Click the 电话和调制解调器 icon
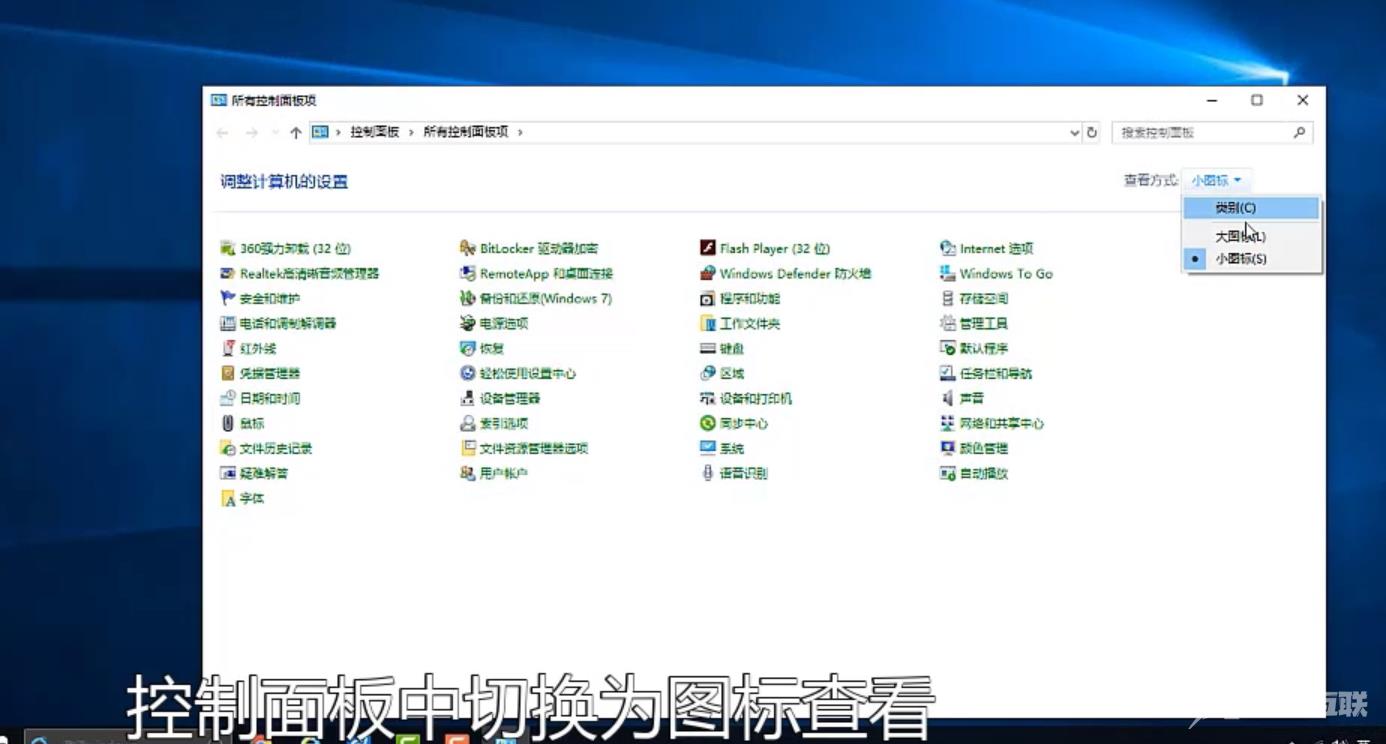 (228, 323)
